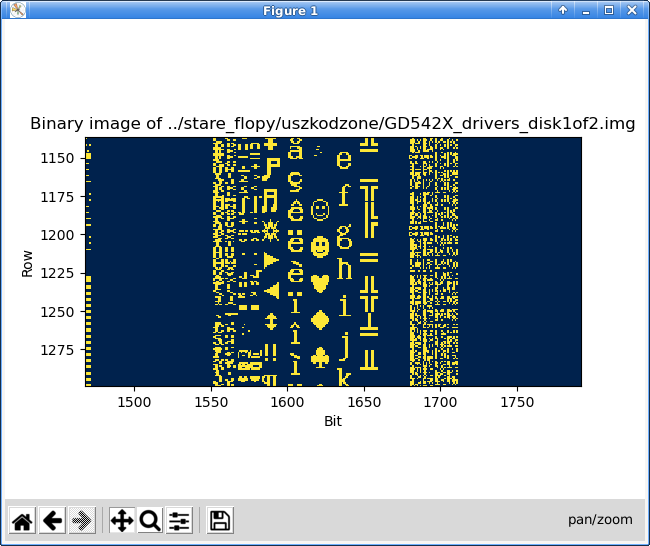Open the matplotlib window menu icon in the title bar
Screen dimensions: 650x546
(18, 10)
